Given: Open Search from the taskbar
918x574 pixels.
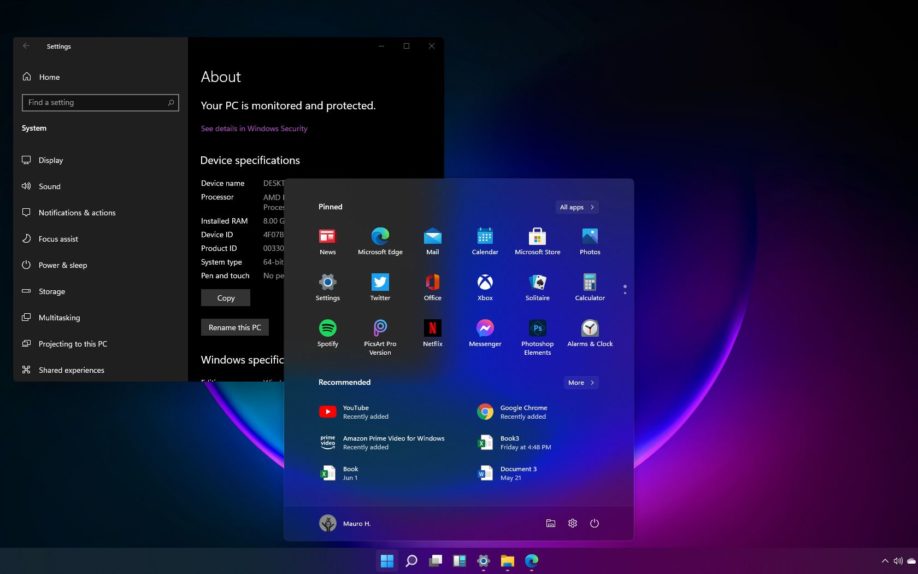Looking at the screenshot, I should 412,561.
